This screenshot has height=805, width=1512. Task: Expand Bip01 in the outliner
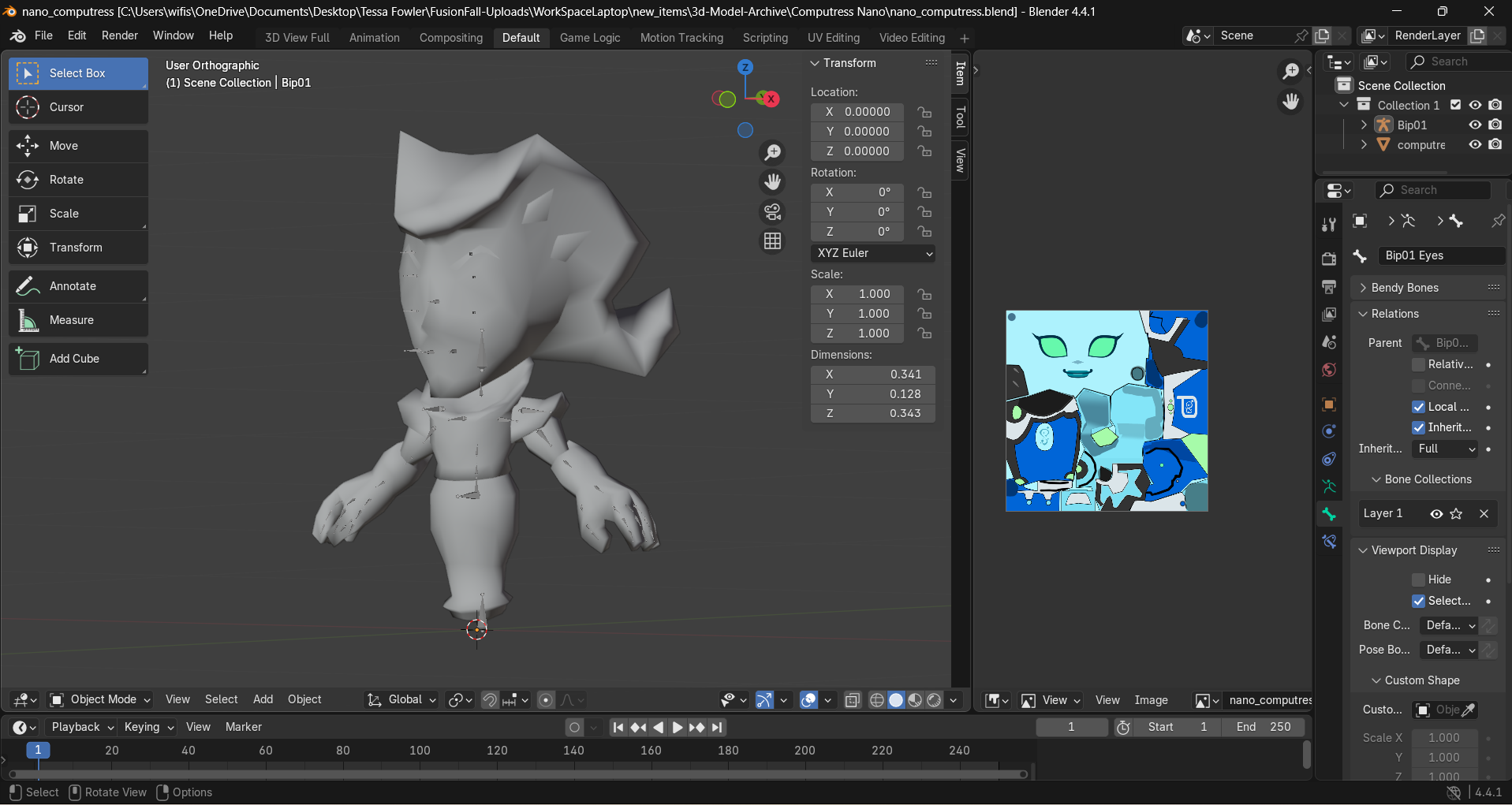[1364, 125]
